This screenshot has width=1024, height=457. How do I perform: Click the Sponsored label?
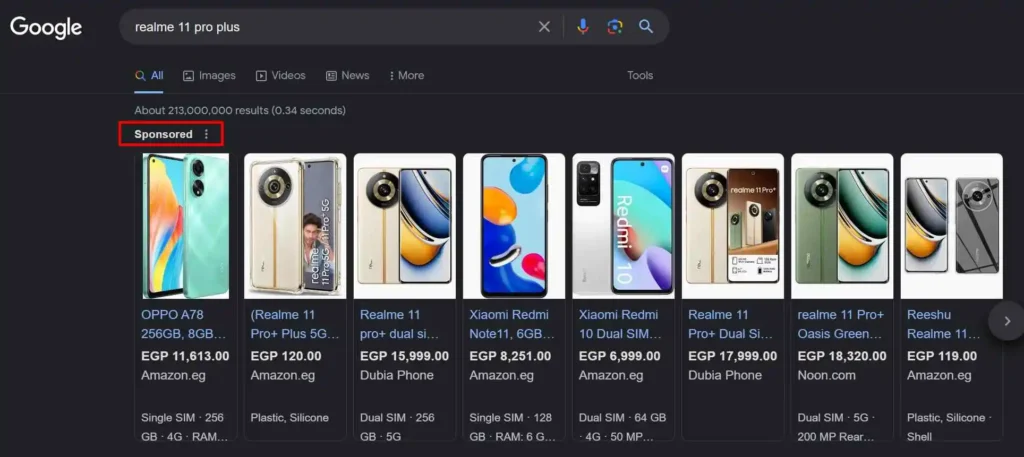pos(163,134)
